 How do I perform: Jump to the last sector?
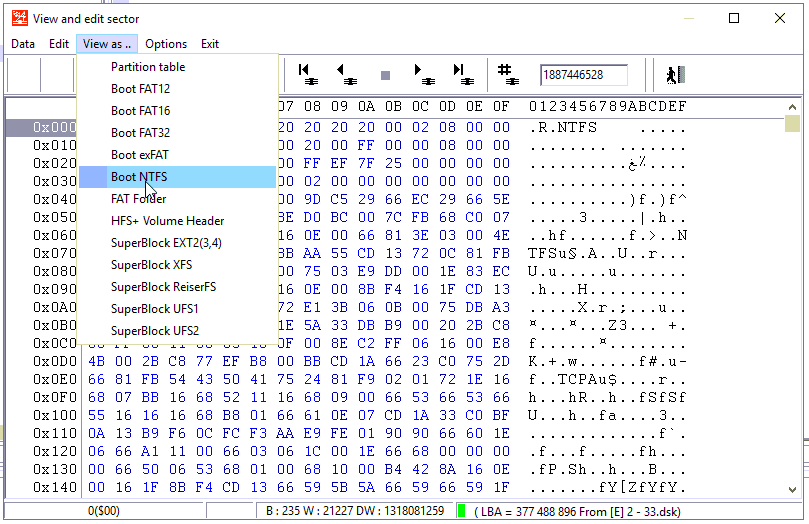point(462,75)
